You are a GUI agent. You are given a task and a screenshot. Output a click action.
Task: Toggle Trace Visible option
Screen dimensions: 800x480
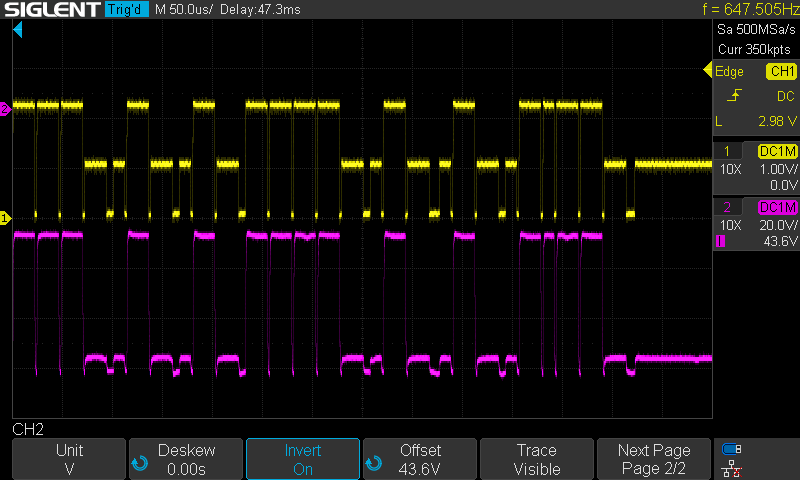coord(537,459)
